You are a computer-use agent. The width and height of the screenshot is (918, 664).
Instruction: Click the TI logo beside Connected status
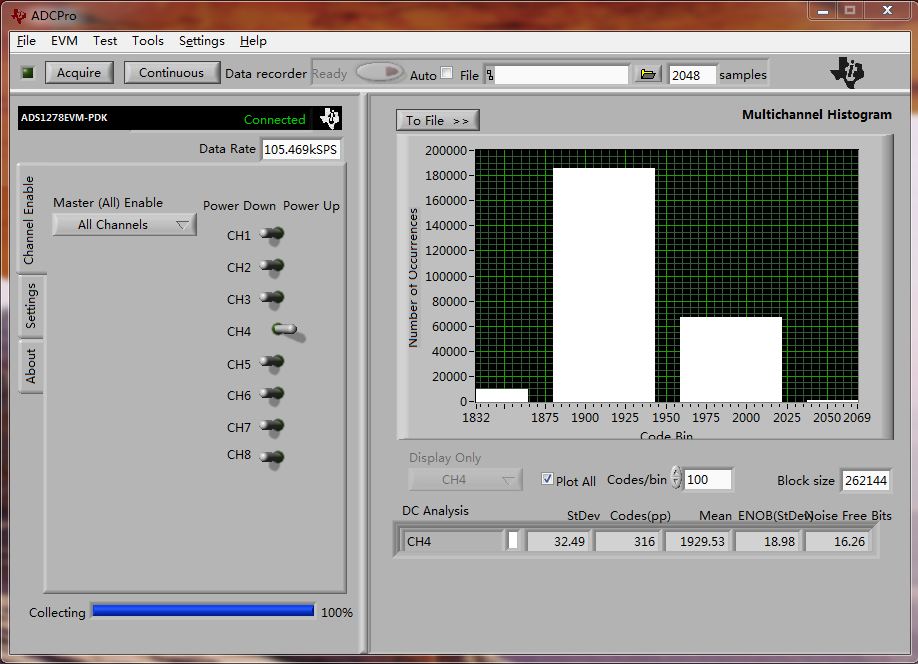pos(330,118)
